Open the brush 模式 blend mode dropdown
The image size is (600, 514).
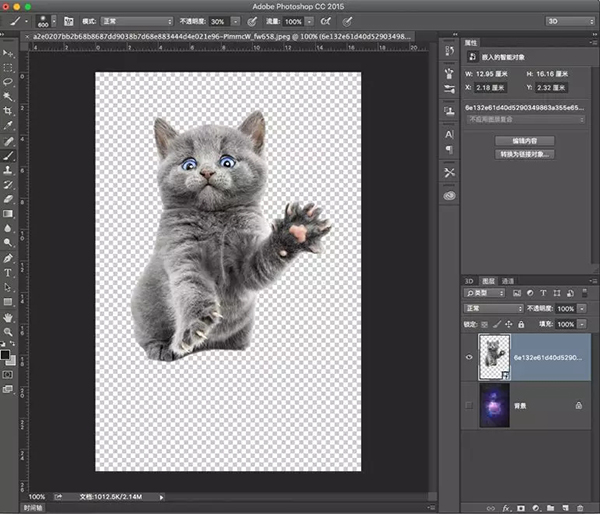pyautogui.click(x=135, y=20)
